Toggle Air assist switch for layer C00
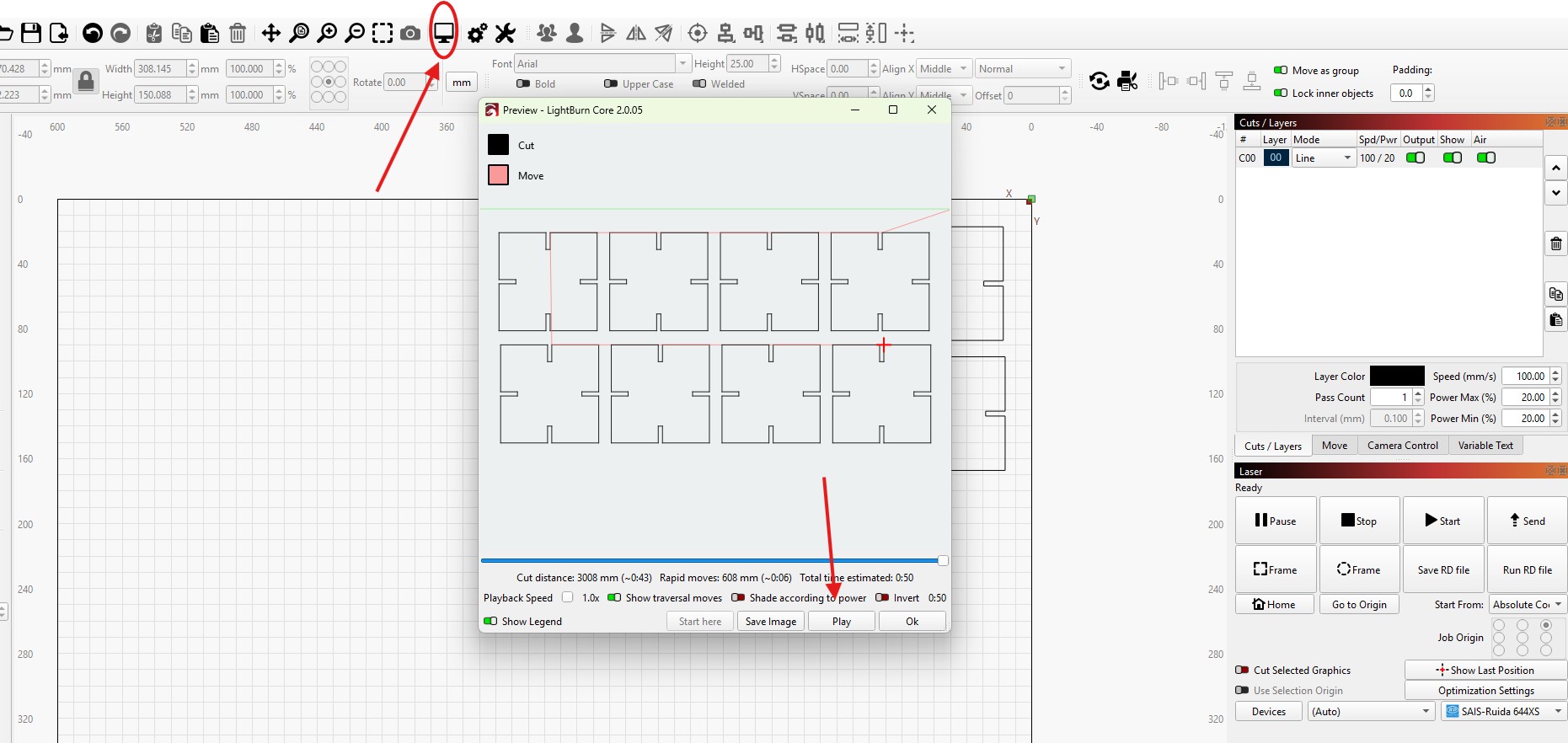This screenshot has height=743, width=1568. (1486, 158)
